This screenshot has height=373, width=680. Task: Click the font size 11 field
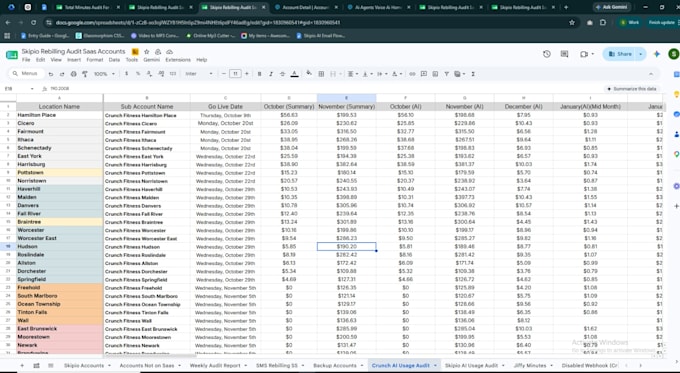click(x=235, y=74)
